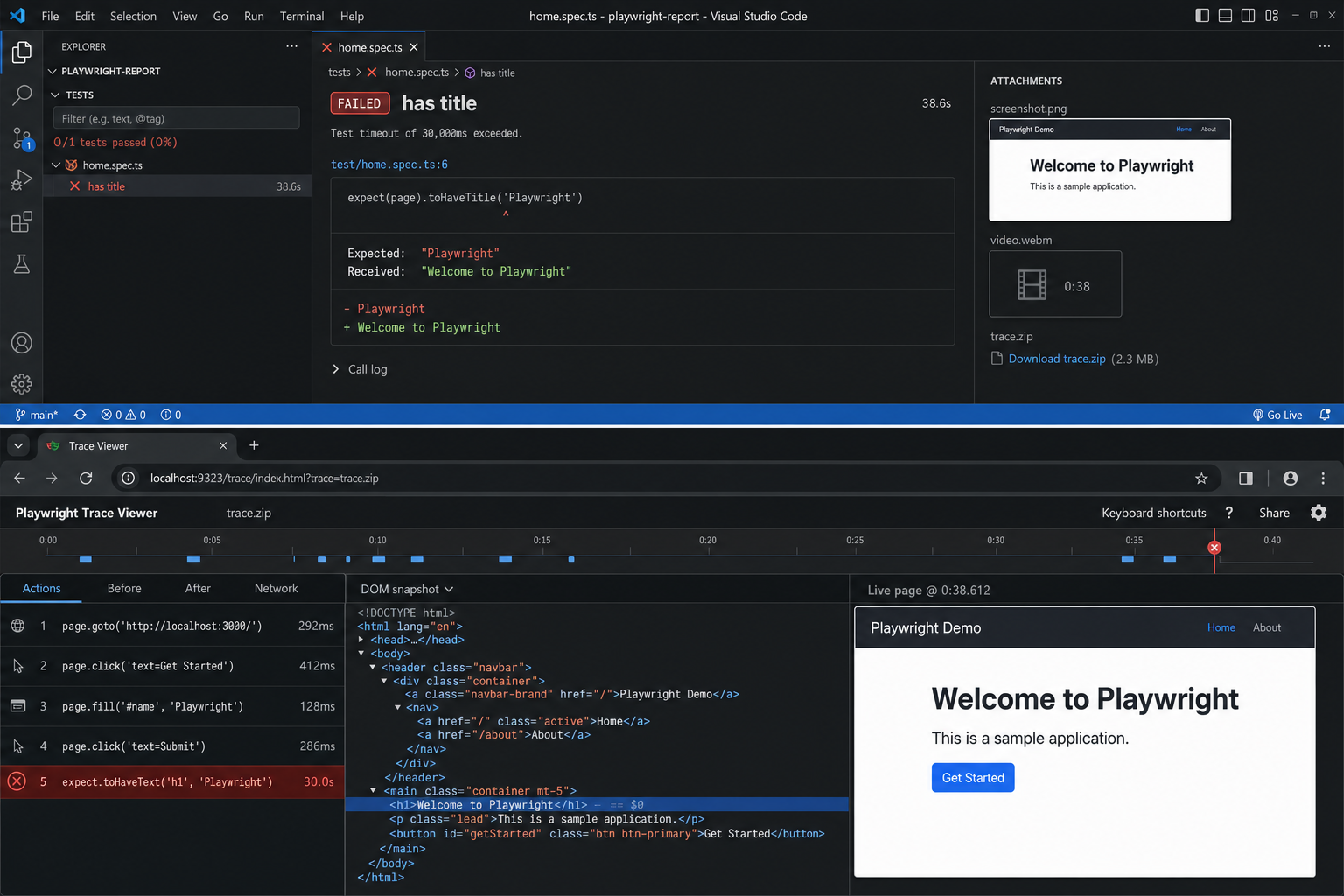
Task: Expand the Call log section
Action: click(x=360, y=369)
